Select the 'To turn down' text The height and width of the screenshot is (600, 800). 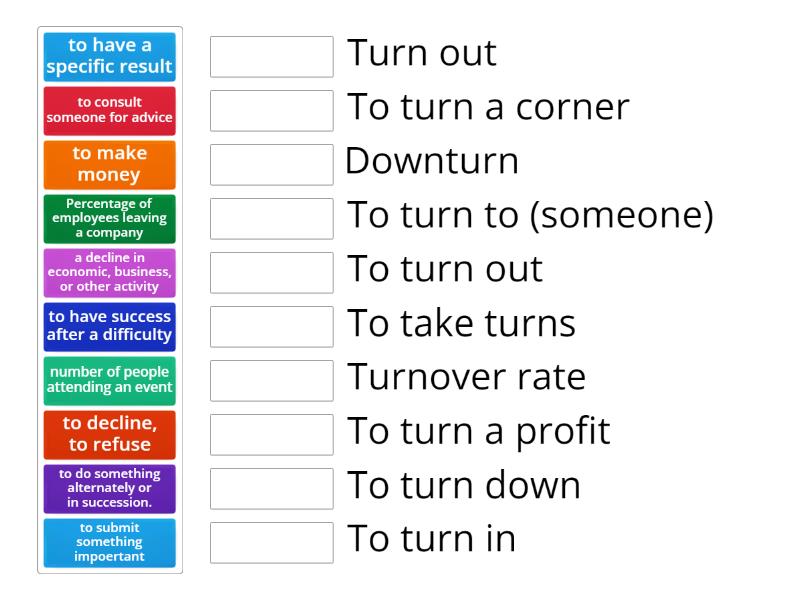pyautogui.click(x=463, y=485)
